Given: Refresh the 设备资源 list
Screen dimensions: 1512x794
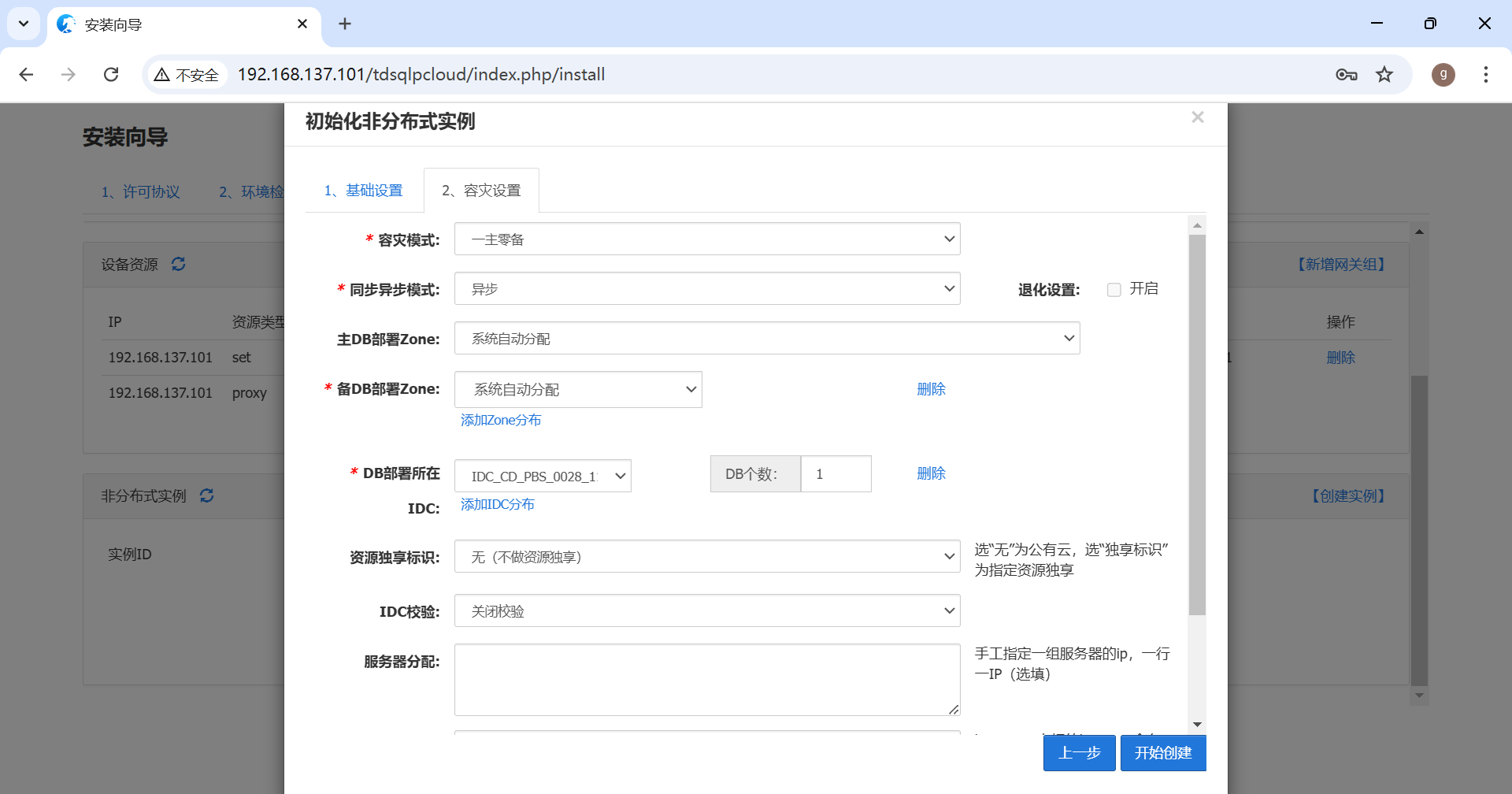Looking at the screenshot, I should (x=179, y=264).
